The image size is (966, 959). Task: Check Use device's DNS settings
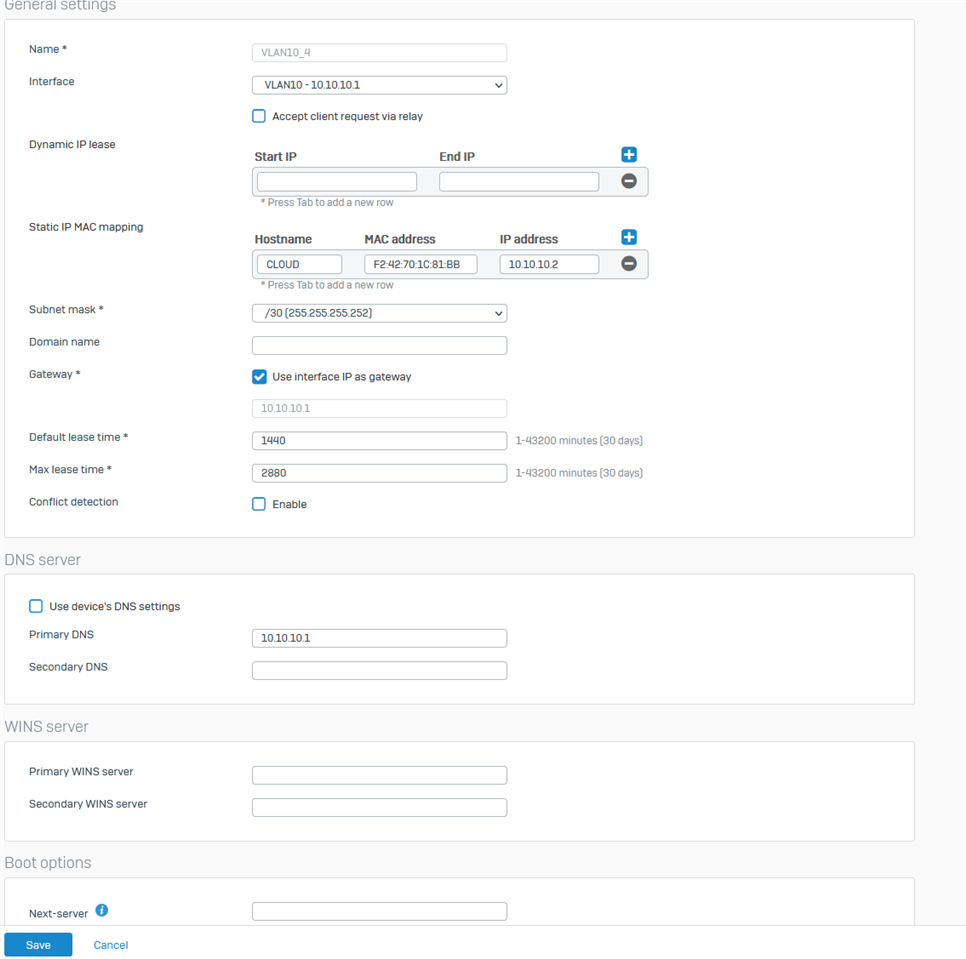36,606
